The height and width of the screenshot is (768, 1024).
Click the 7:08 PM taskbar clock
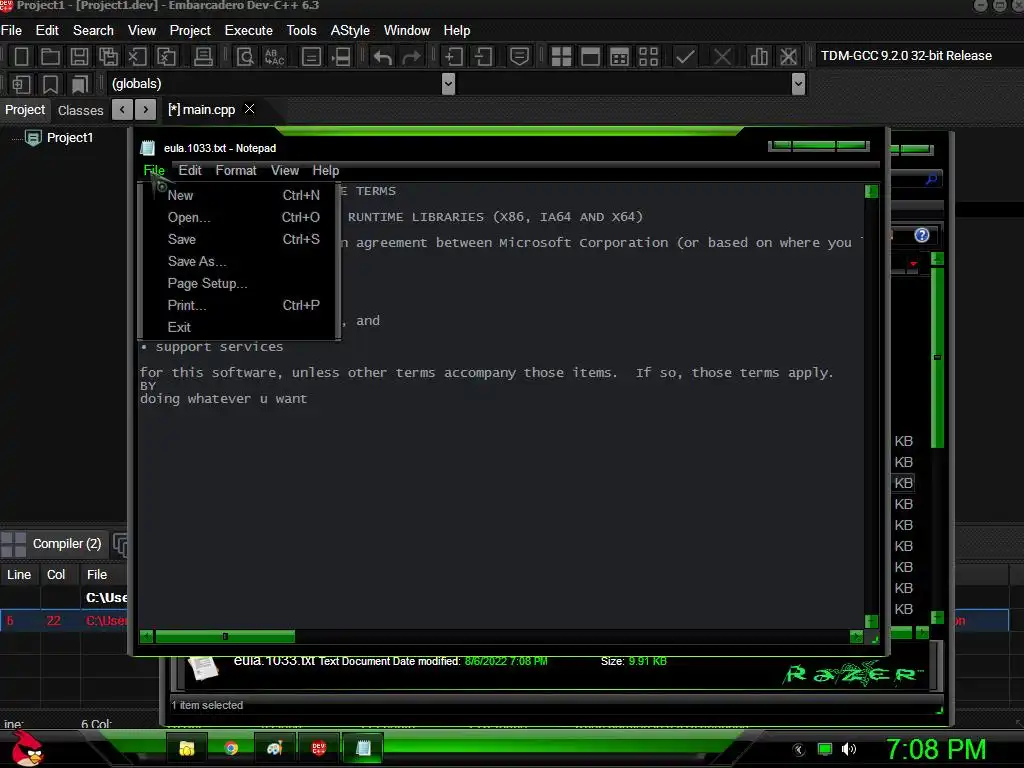[936, 749]
